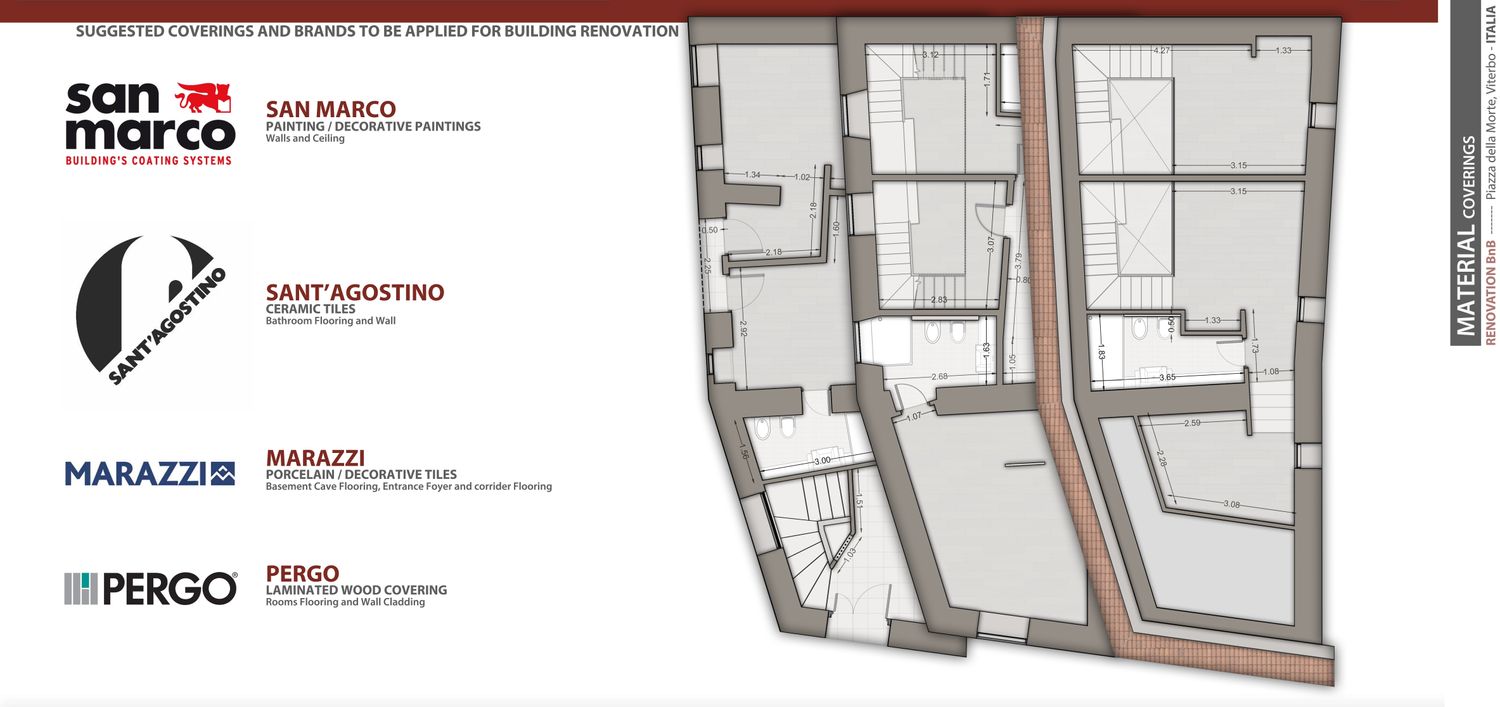The image size is (1500, 707).
Task: Click the vertical "RENOVATION BnB" label
Action: (x=1490, y=293)
